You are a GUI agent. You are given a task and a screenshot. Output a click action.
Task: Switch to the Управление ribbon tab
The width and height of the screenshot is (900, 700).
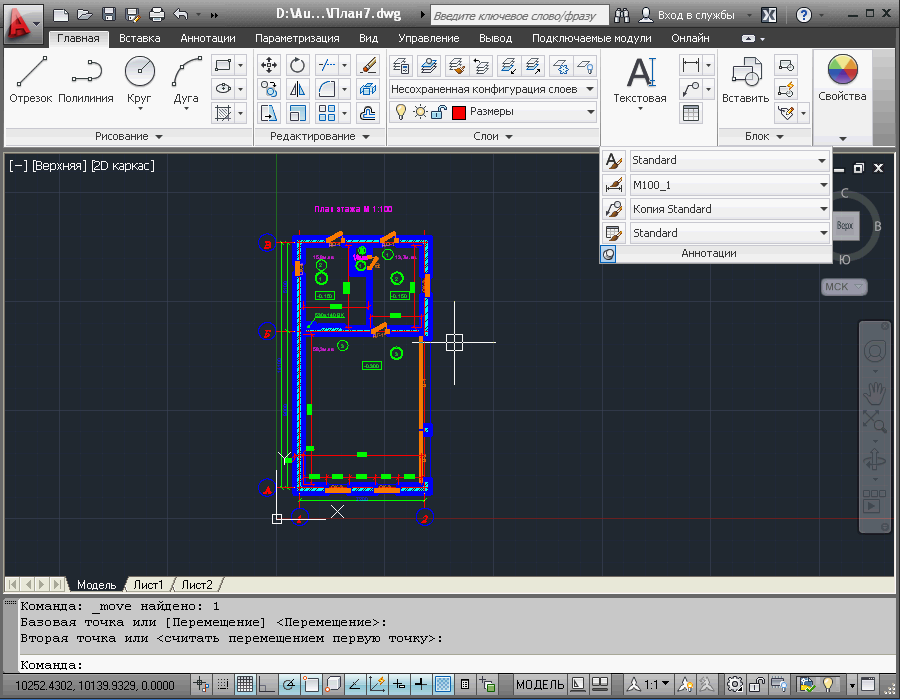coord(429,38)
